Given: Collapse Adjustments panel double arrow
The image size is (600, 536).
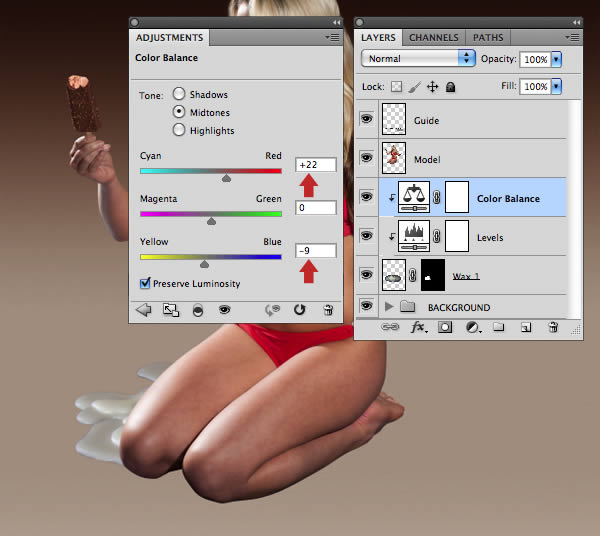Looking at the screenshot, I should [x=337, y=23].
